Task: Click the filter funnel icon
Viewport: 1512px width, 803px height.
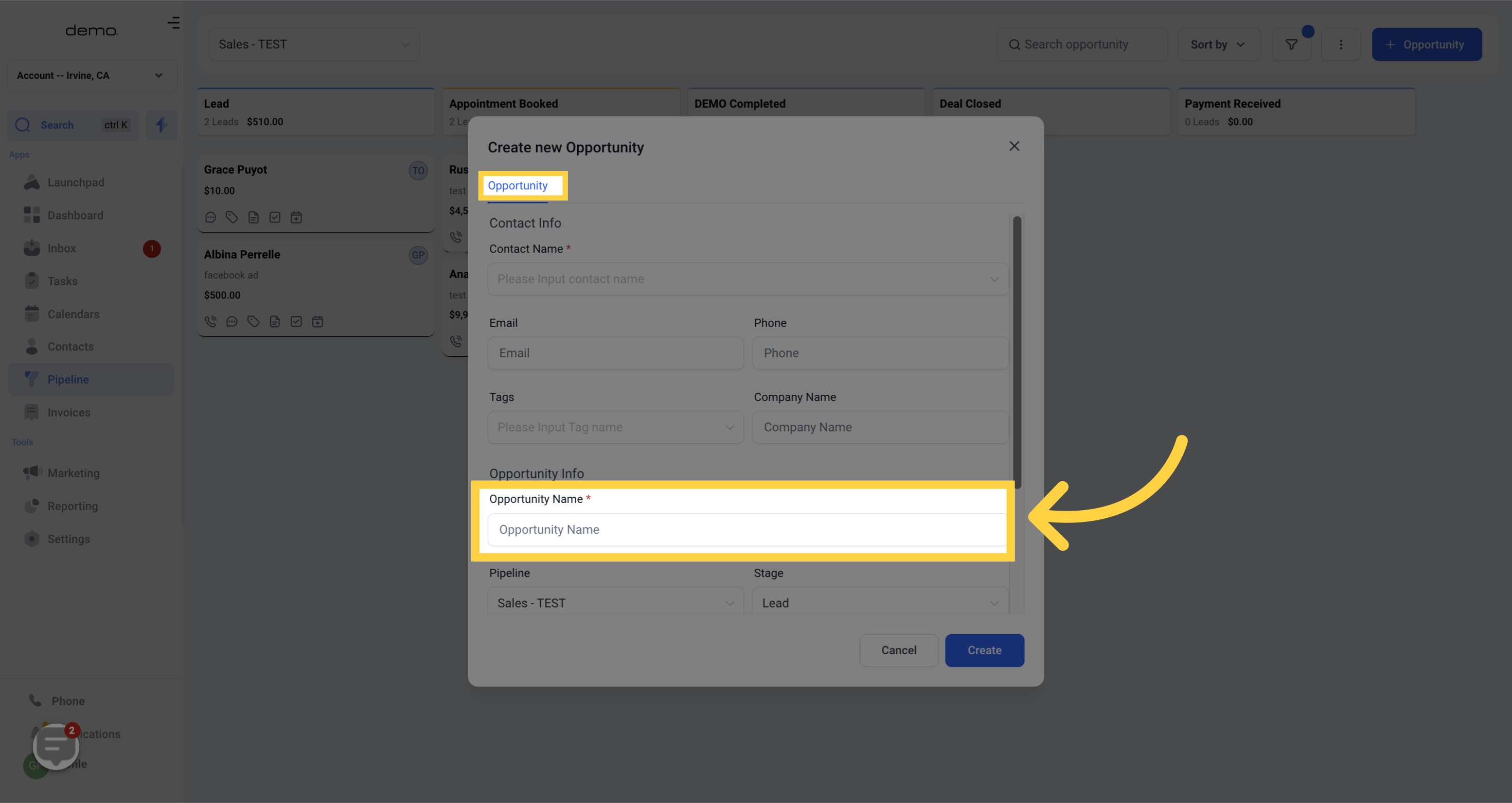Action: click(1291, 45)
